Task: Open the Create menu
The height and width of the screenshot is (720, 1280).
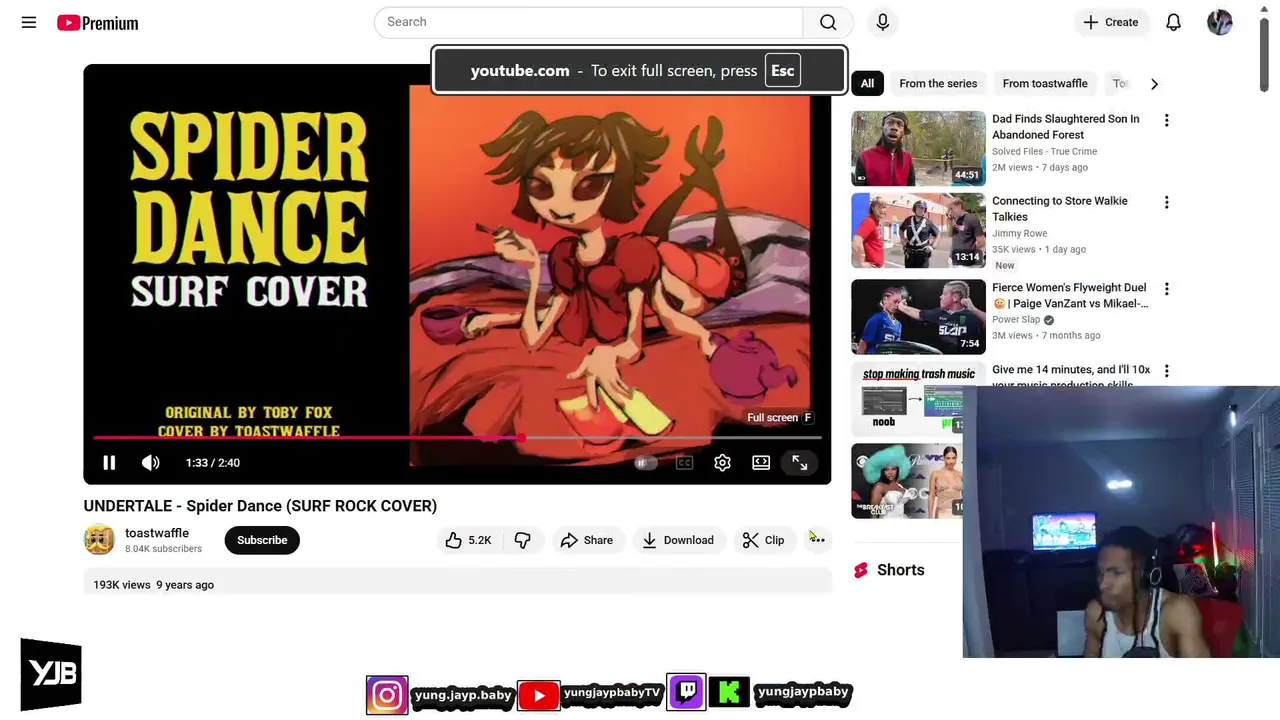Action: pos(1110,22)
